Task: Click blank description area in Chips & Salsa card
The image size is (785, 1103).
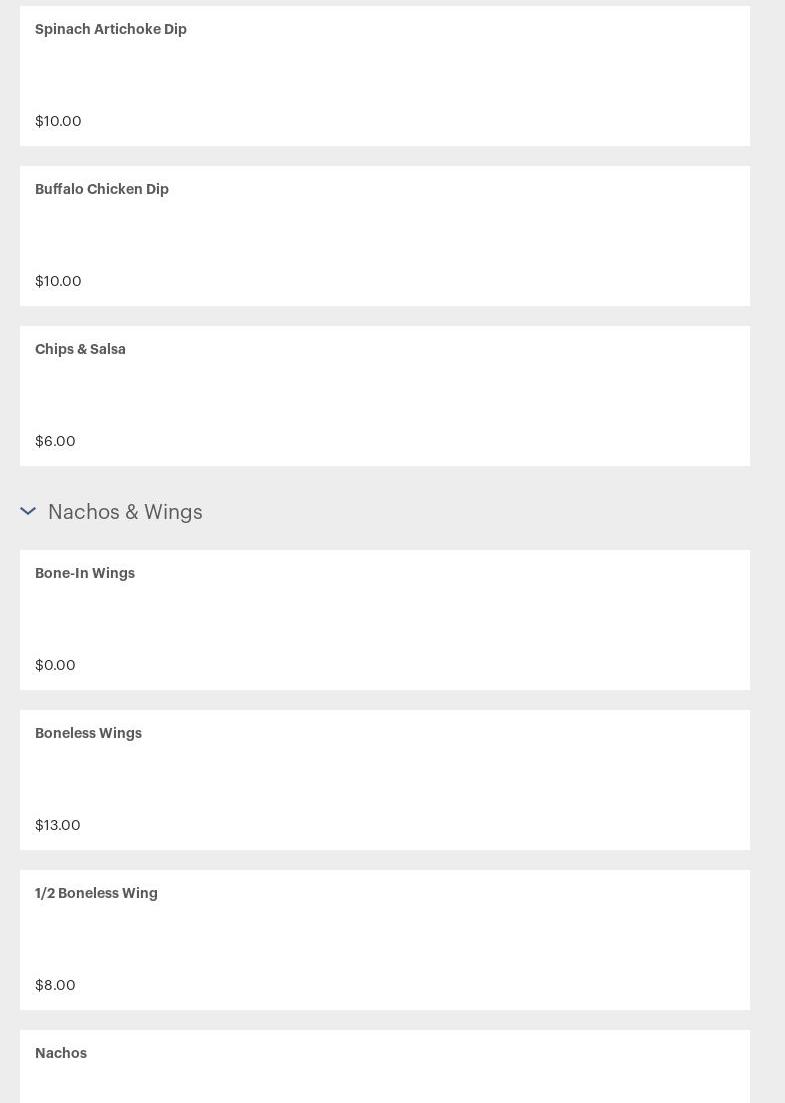Action: tap(385, 395)
